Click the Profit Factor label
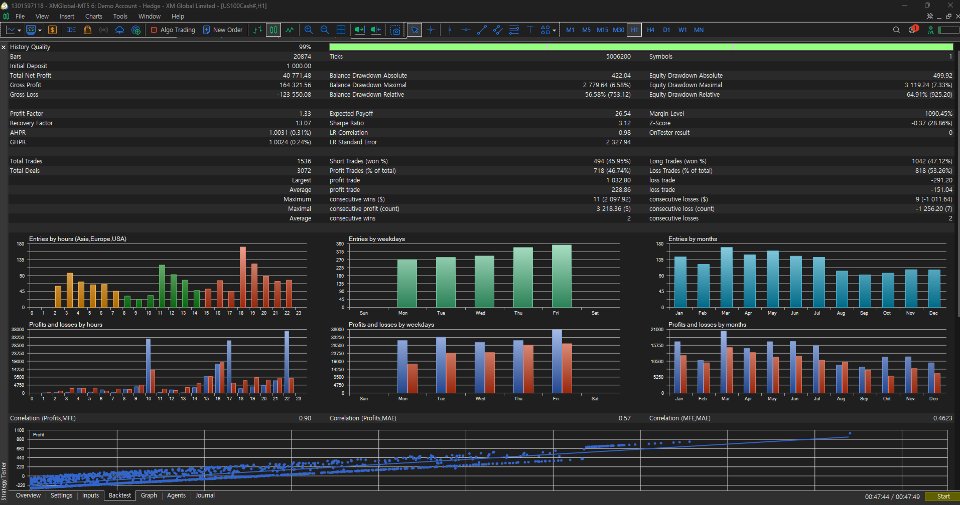 pyautogui.click(x=26, y=113)
